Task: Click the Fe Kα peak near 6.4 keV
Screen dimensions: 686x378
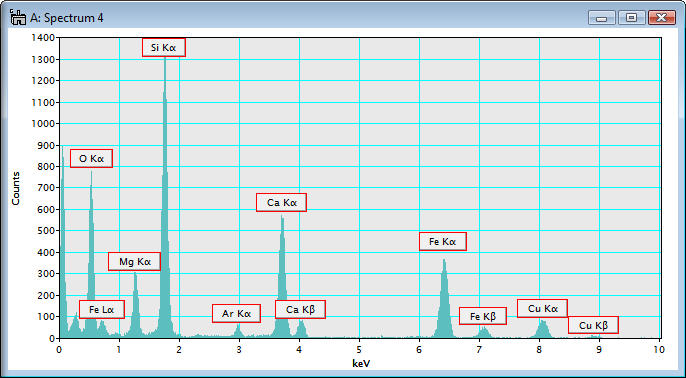Action: click(x=444, y=298)
